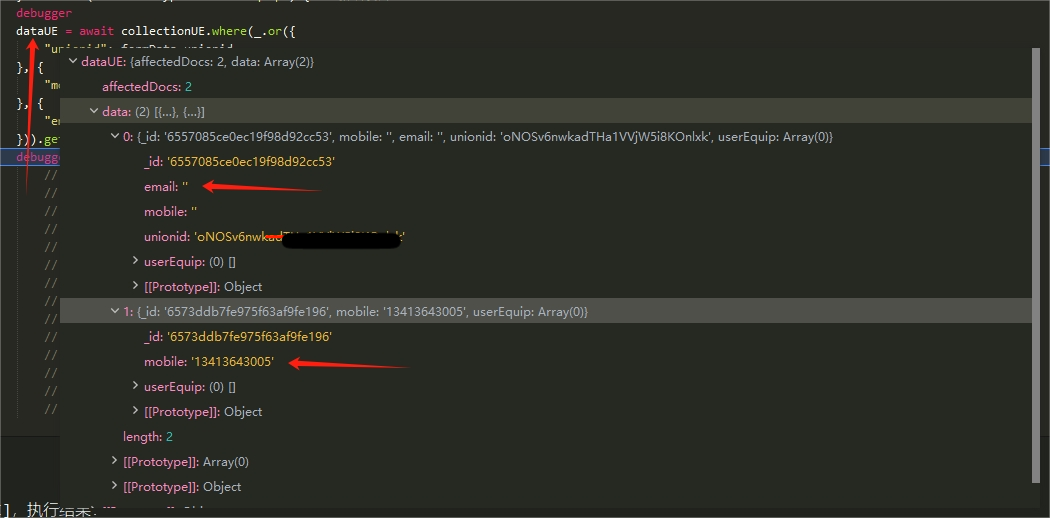Expand userEquip under item 1
1050x518 pixels.
pos(136,386)
